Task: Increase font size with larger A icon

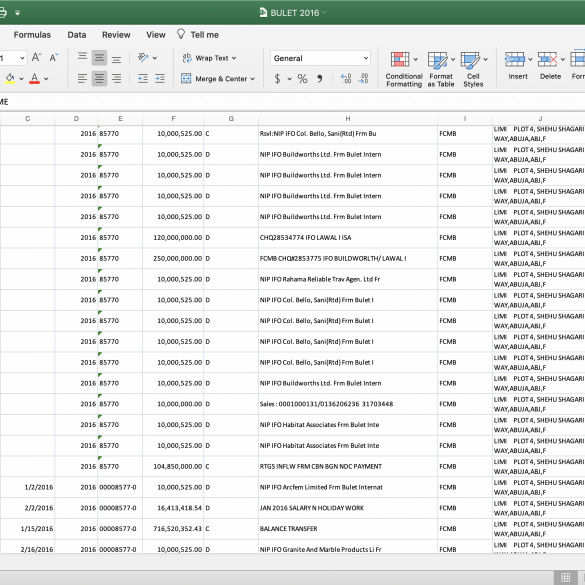Action: pyautogui.click(x=36, y=57)
